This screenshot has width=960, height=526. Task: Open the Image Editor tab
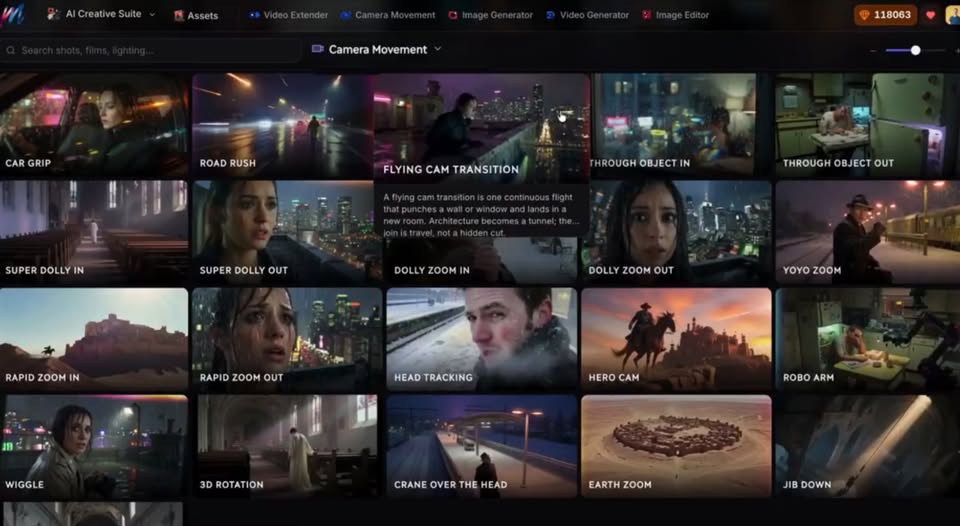(x=676, y=15)
